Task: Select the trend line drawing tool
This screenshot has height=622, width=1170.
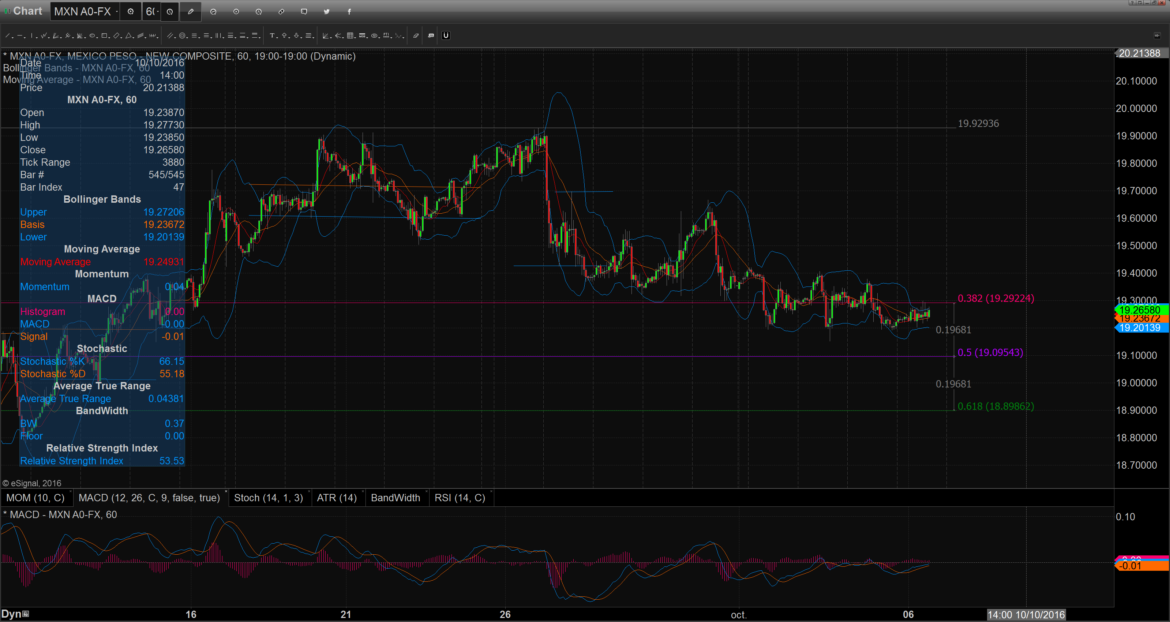Action: [x=8, y=35]
